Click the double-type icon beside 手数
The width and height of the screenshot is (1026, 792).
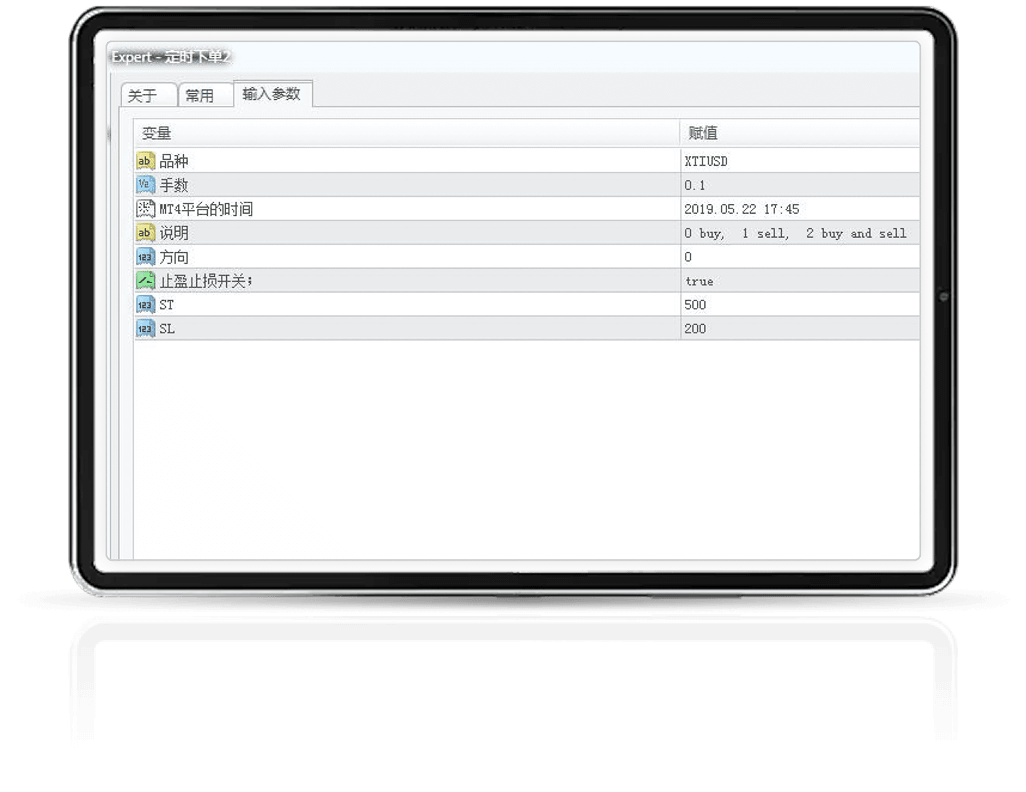click(x=145, y=185)
